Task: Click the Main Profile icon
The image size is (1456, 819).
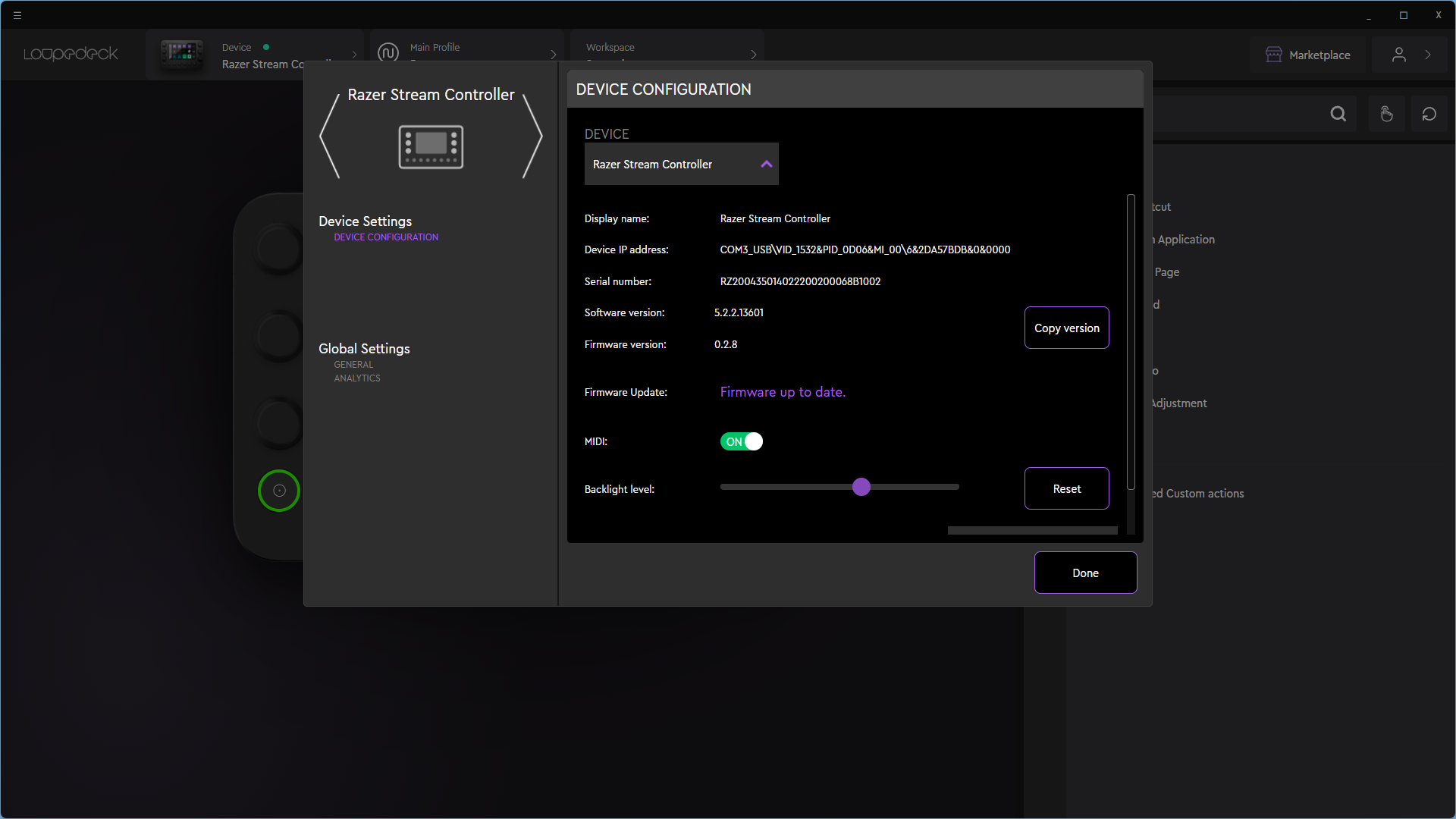Action: point(388,53)
